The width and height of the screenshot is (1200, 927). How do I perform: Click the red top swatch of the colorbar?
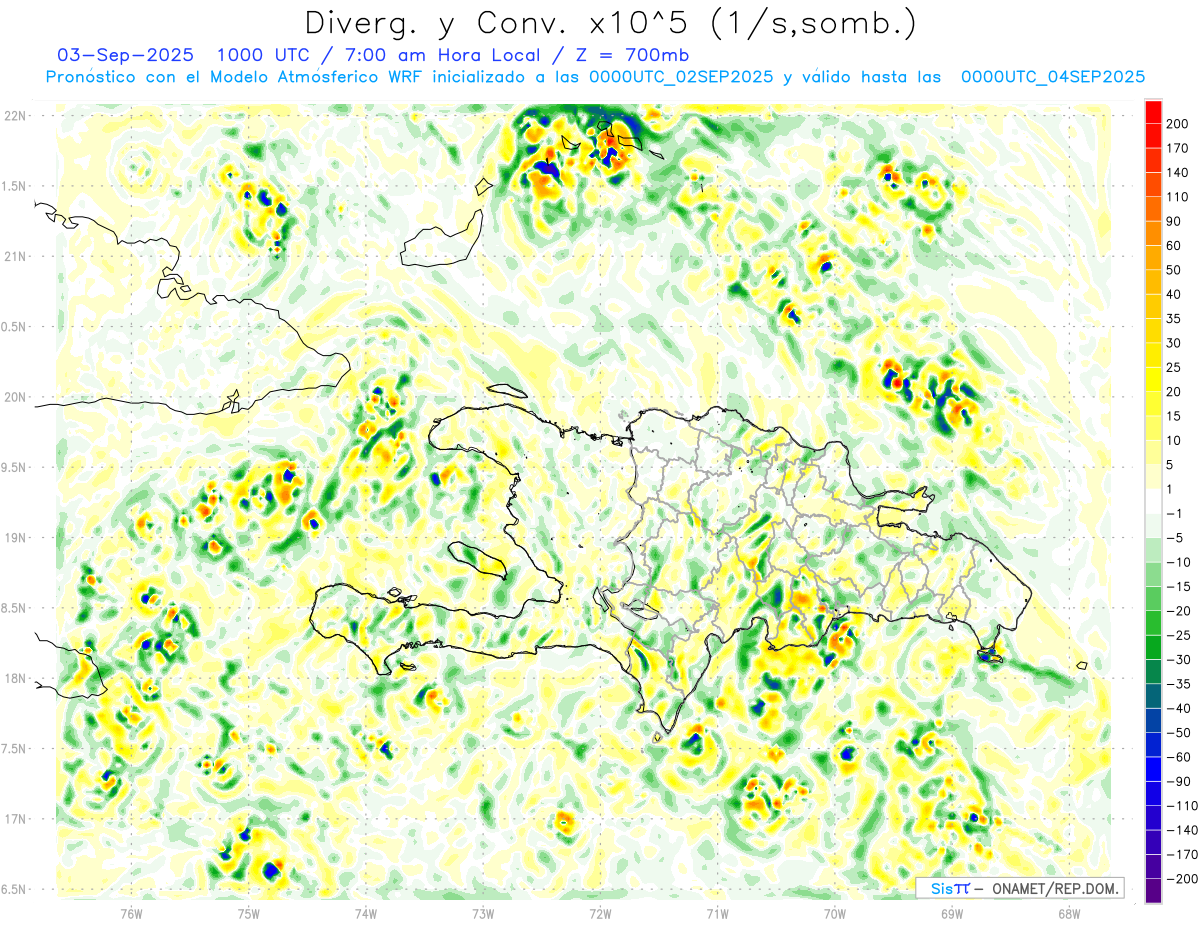pyautogui.click(x=1153, y=112)
